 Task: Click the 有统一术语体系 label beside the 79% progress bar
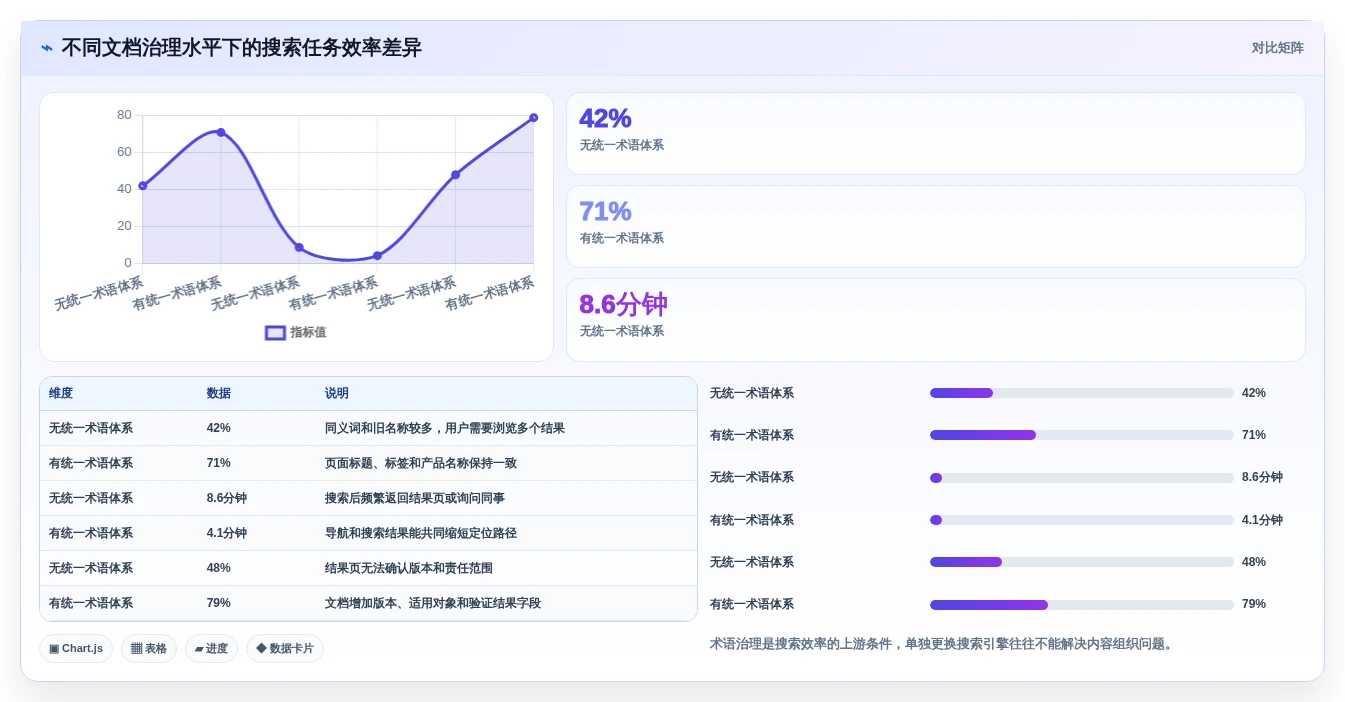coord(752,604)
